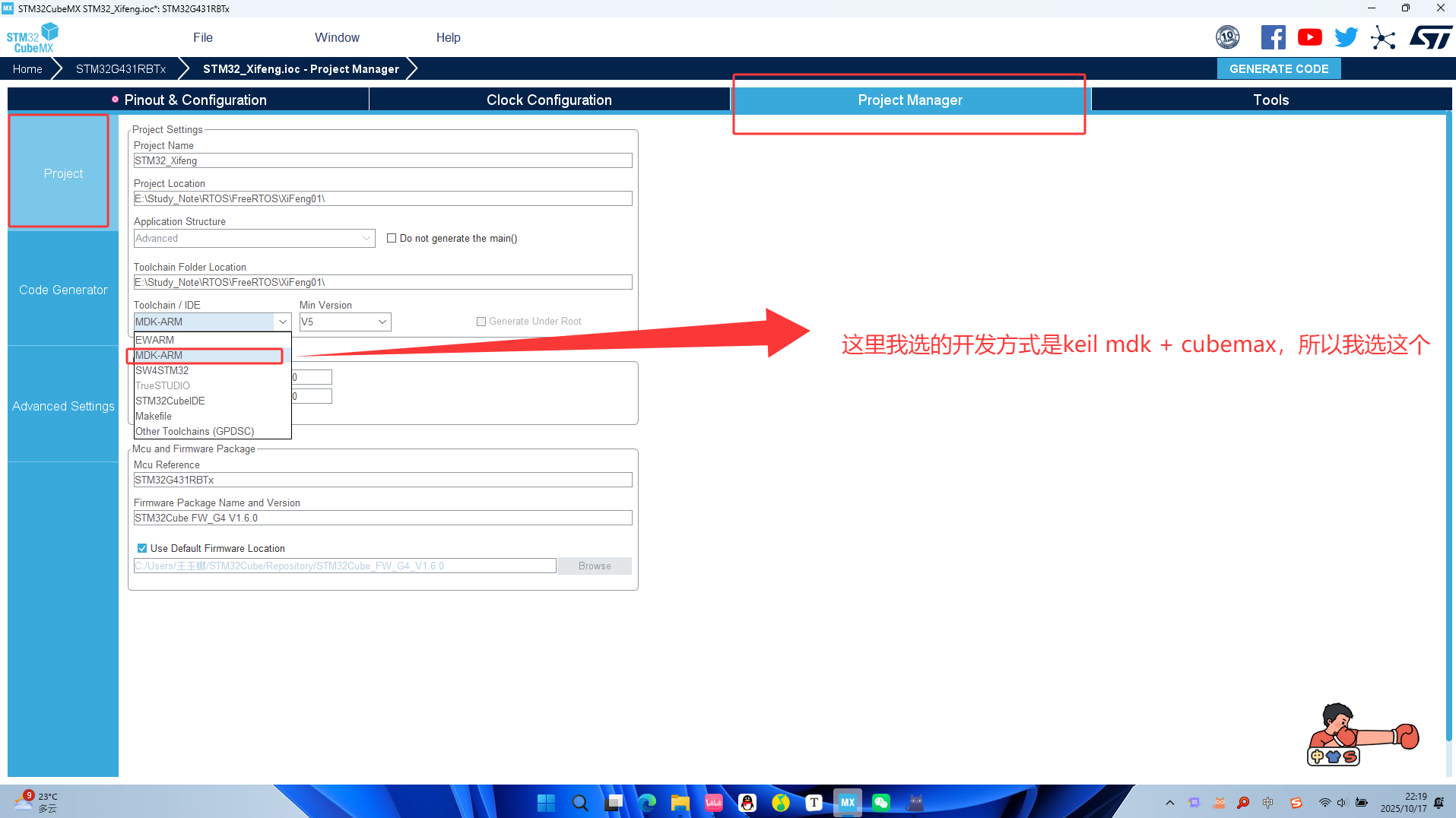1456x818 pixels.
Task: Open the Windows Start menu
Action: click(546, 802)
